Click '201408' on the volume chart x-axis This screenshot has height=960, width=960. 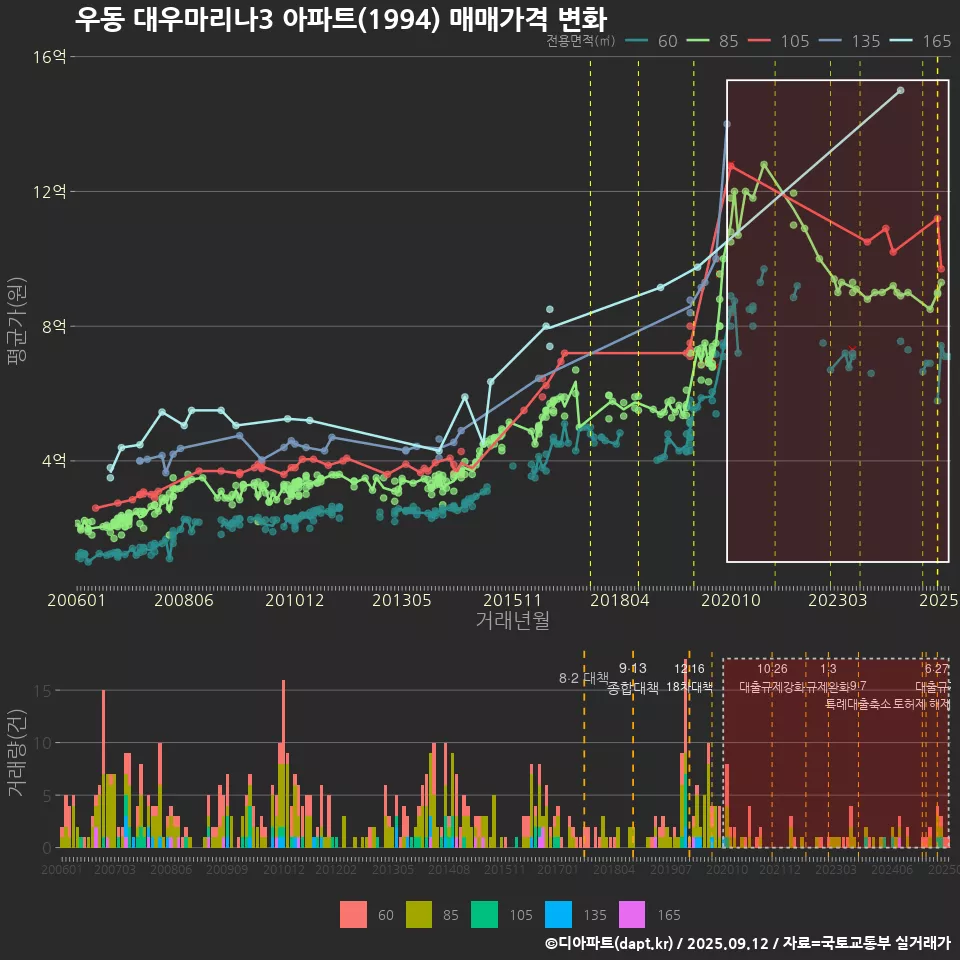[449, 869]
